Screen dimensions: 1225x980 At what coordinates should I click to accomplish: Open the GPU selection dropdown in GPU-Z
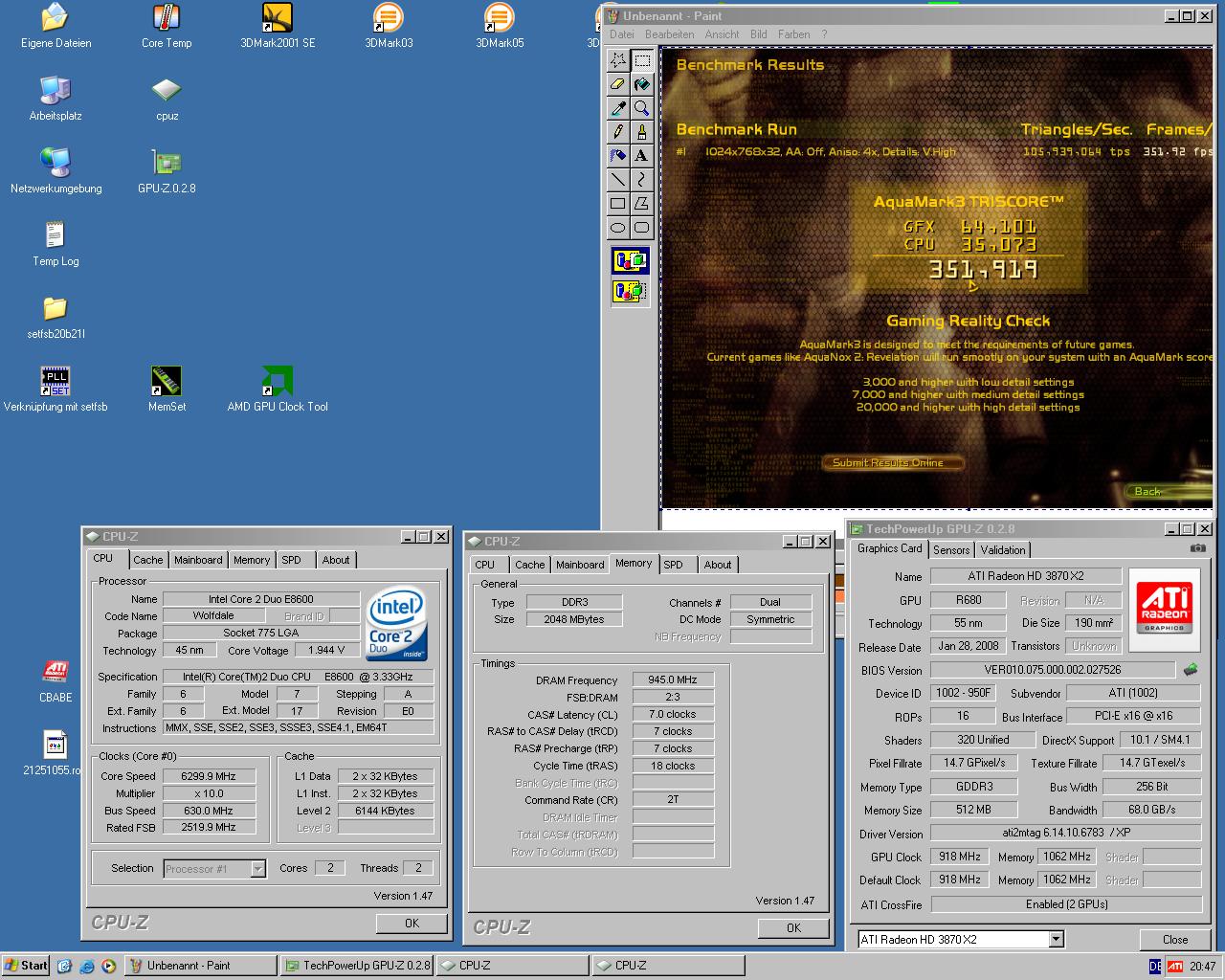(1057, 939)
